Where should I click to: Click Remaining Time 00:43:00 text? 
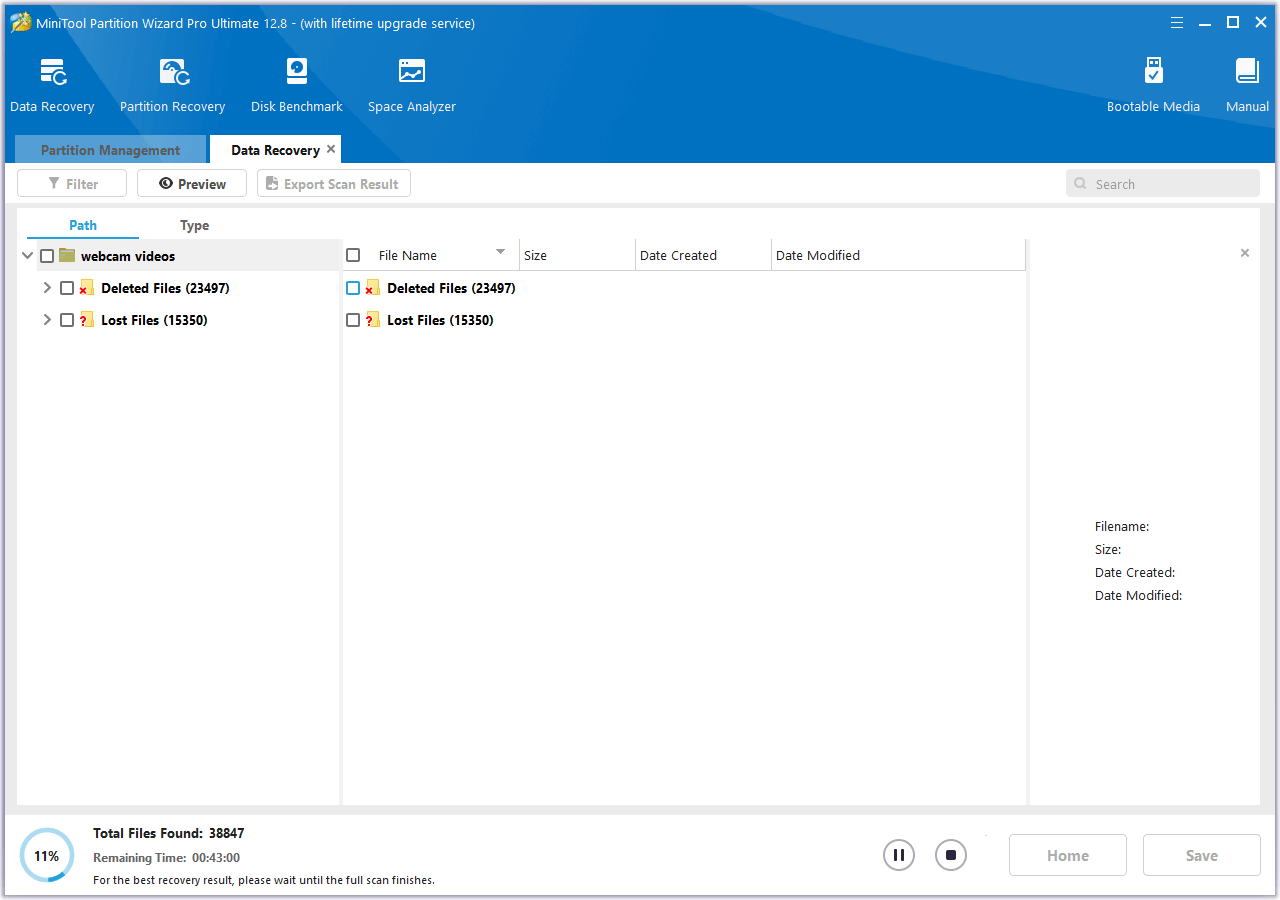(x=166, y=857)
